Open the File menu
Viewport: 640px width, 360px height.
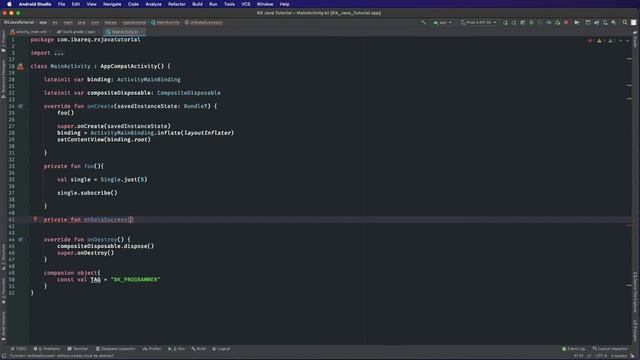click(x=61, y=4)
